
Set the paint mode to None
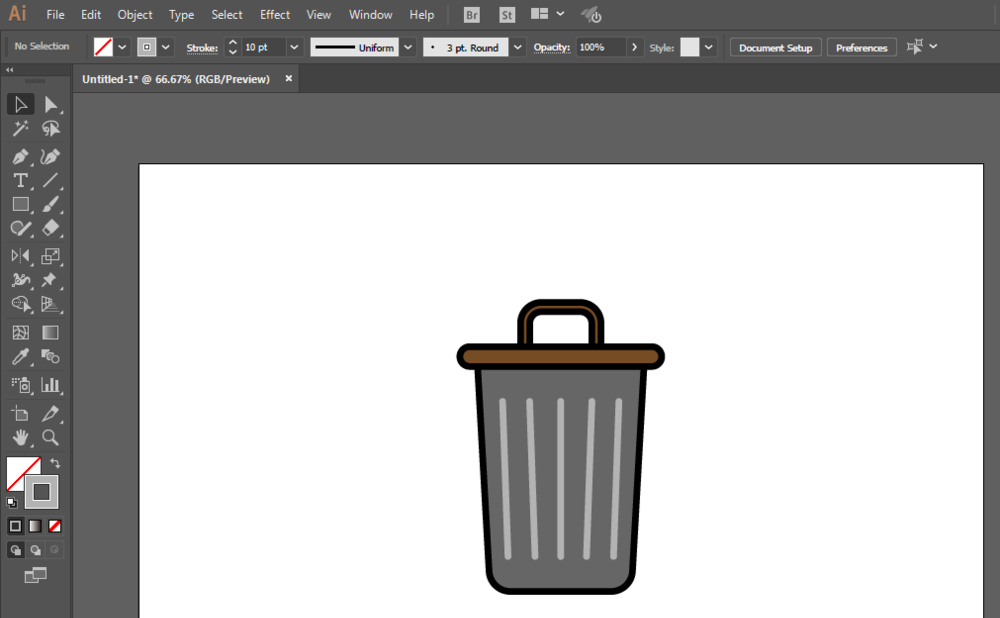tap(55, 526)
